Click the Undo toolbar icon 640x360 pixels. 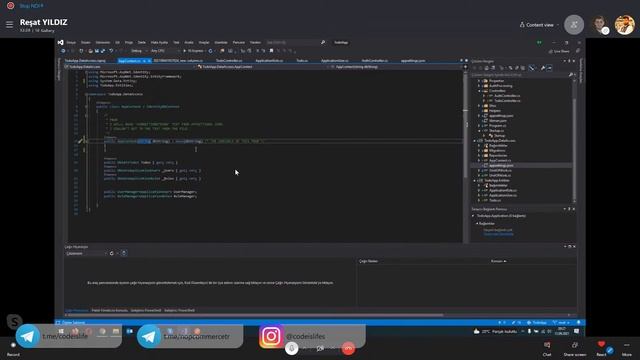click(x=111, y=51)
